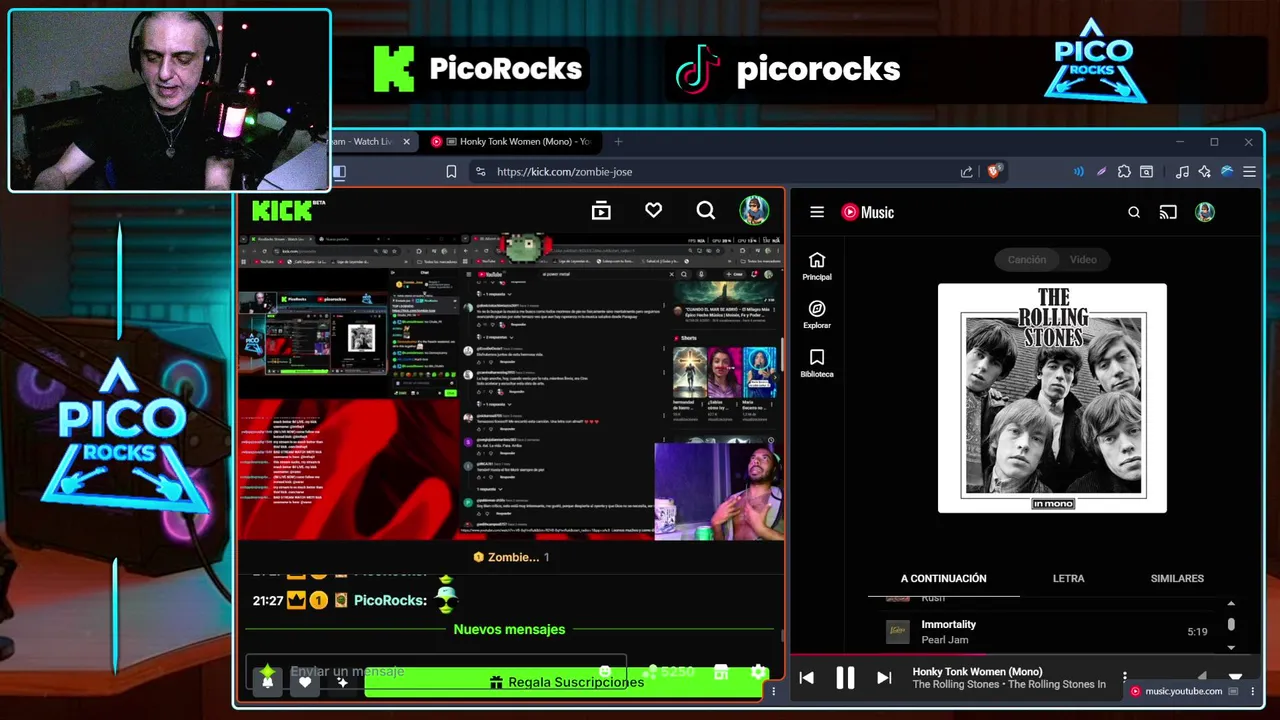Screen dimensions: 1280x720
Task: Open Kick chat settings gear
Action: (x=759, y=673)
